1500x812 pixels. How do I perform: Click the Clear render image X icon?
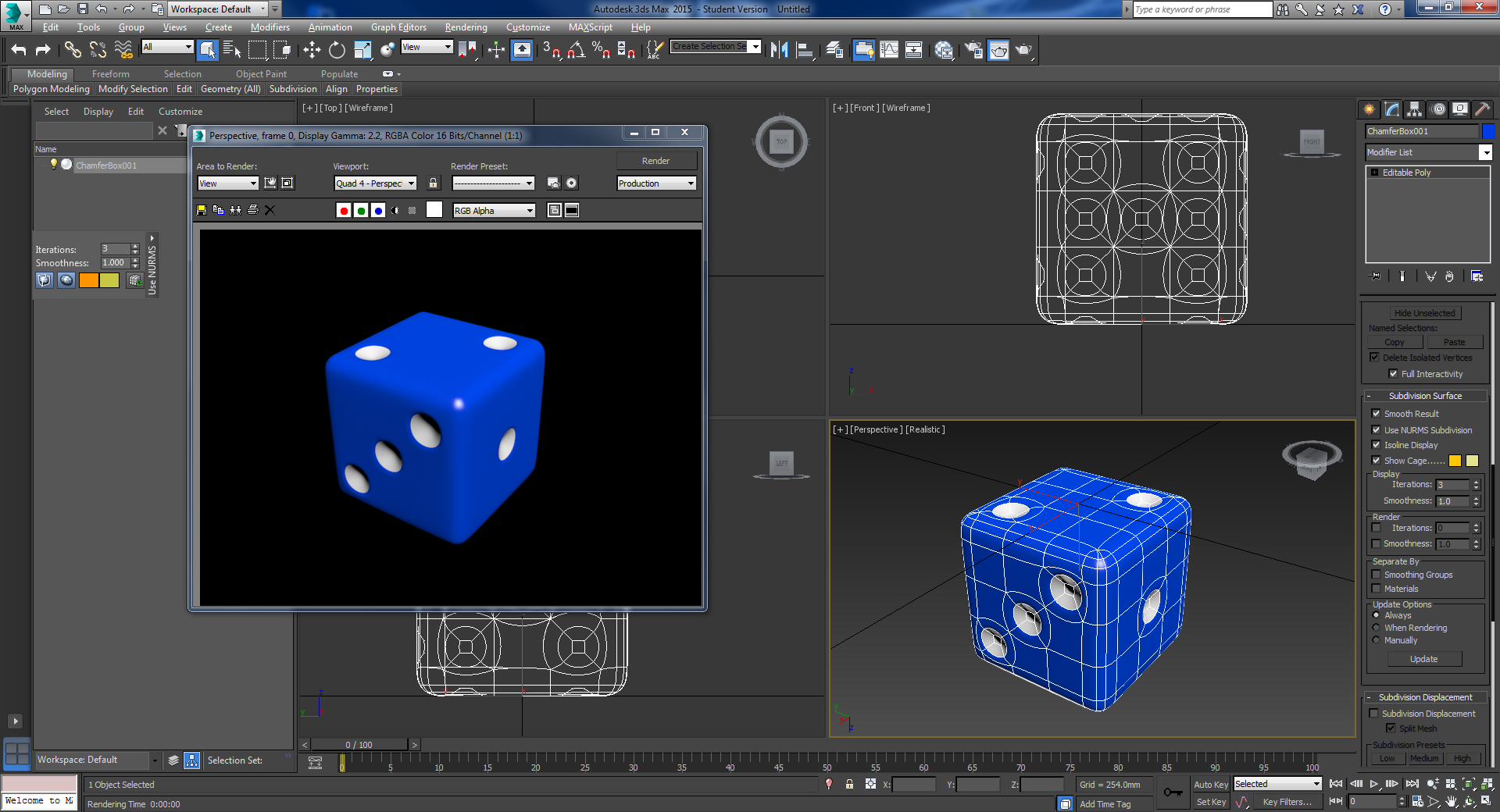270,210
